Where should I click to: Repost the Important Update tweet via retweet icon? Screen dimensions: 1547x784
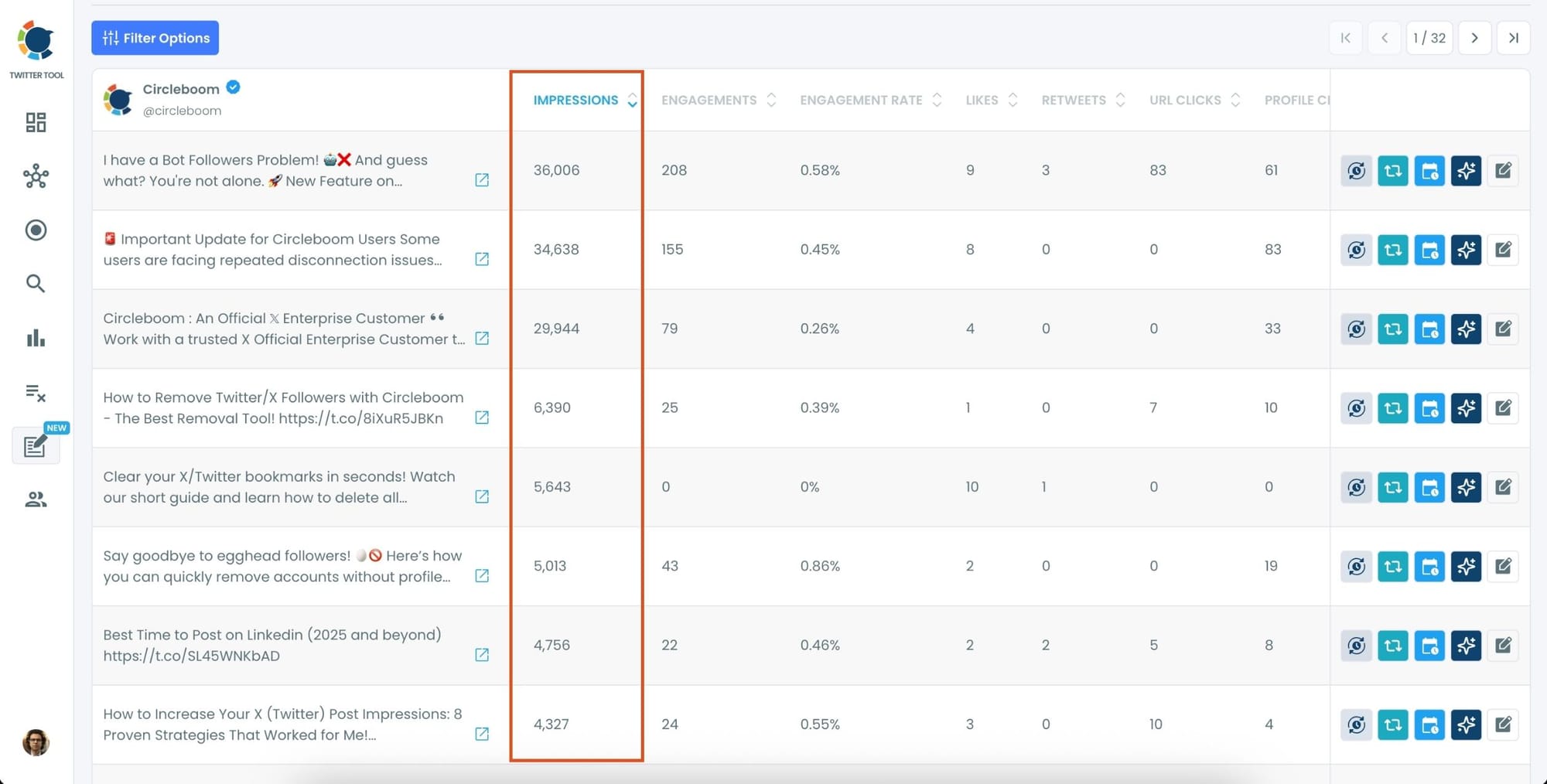pyautogui.click(x=1392, y=250)
